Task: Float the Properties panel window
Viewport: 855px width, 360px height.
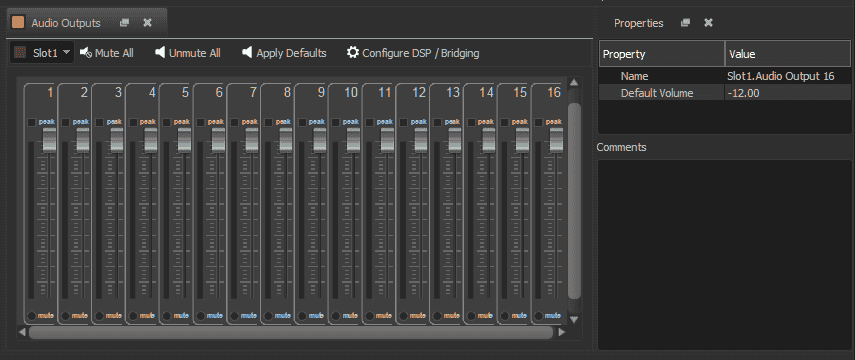Action: [685, 22]
